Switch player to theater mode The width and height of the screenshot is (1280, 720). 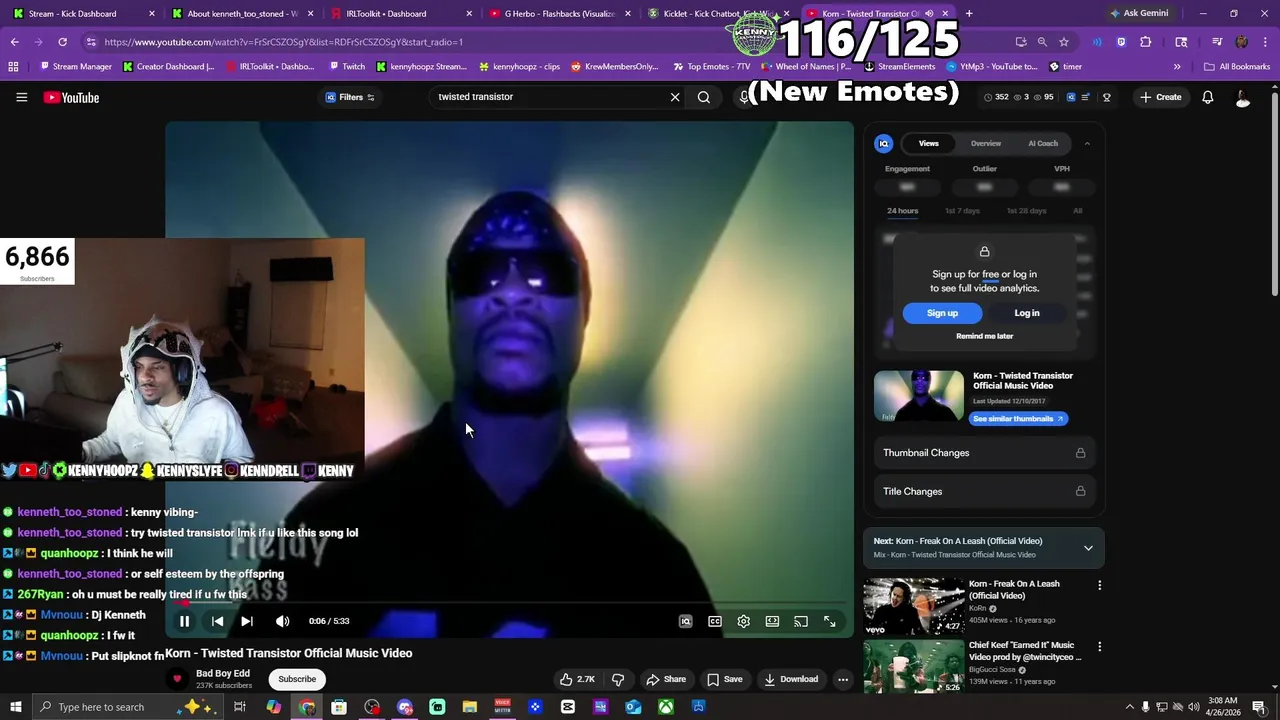coord(772,621)
